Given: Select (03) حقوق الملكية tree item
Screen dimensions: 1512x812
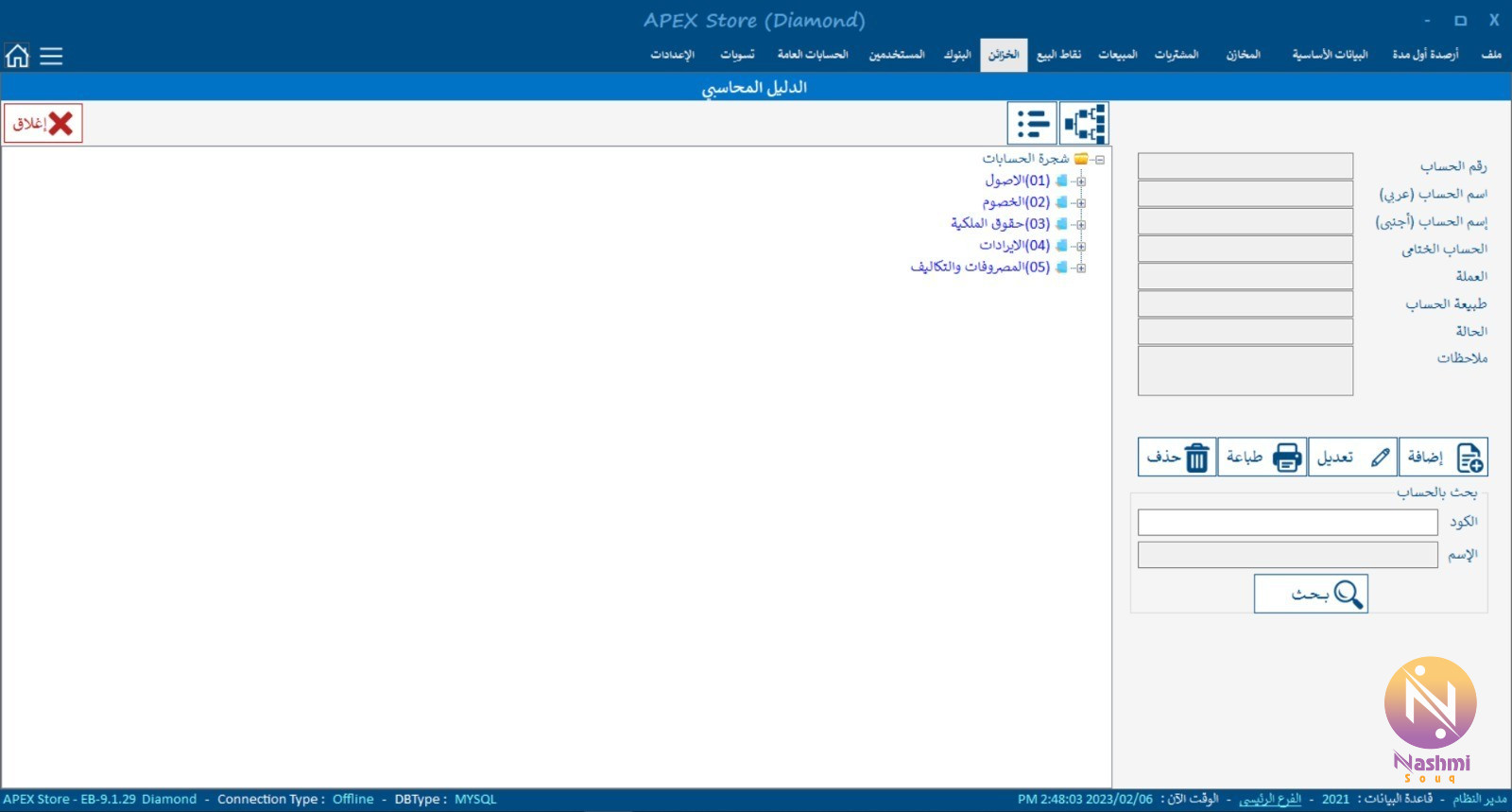Looking at the screenshot, I should point(1000,224).
